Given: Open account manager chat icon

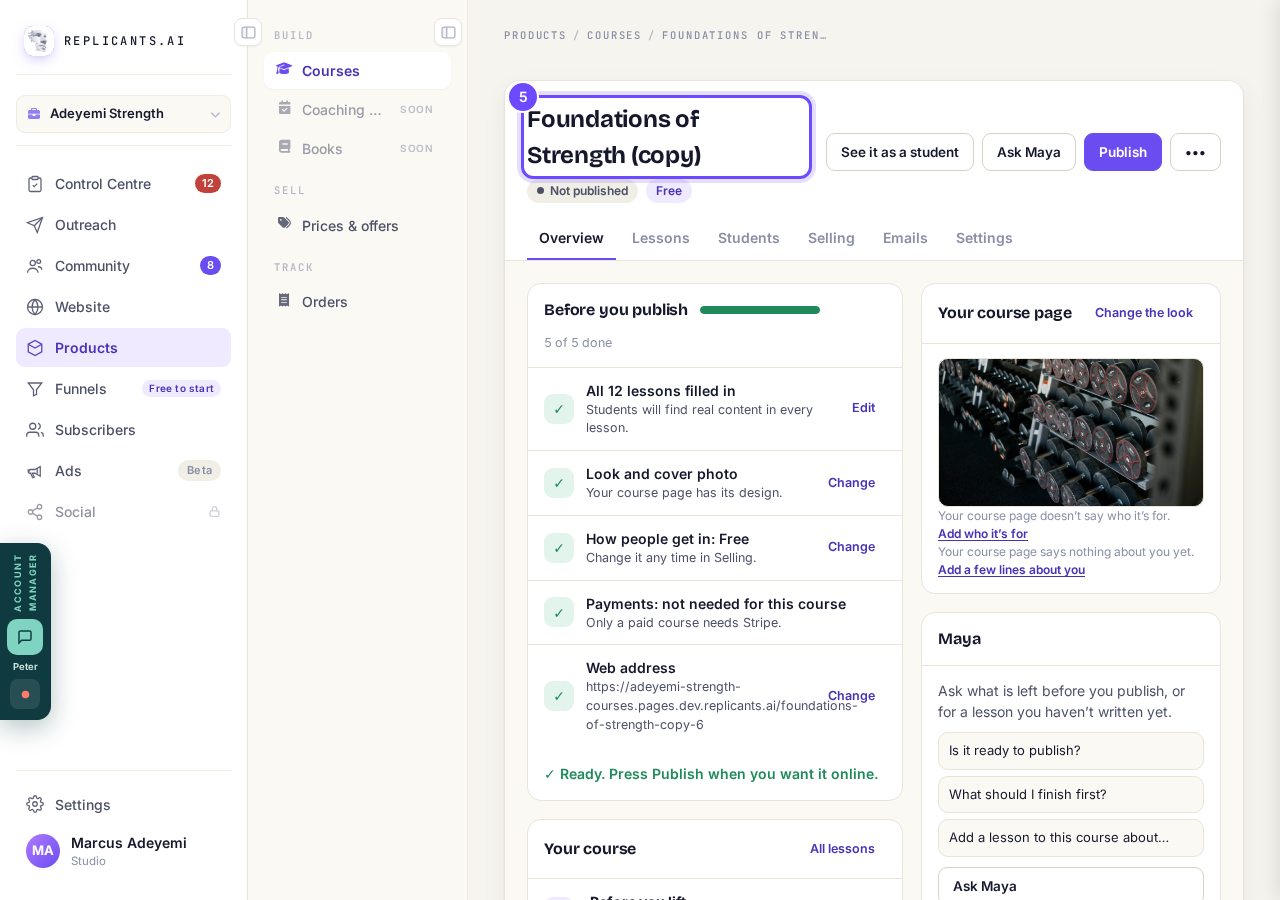Looking at the screenshot, I should (25, 637).
